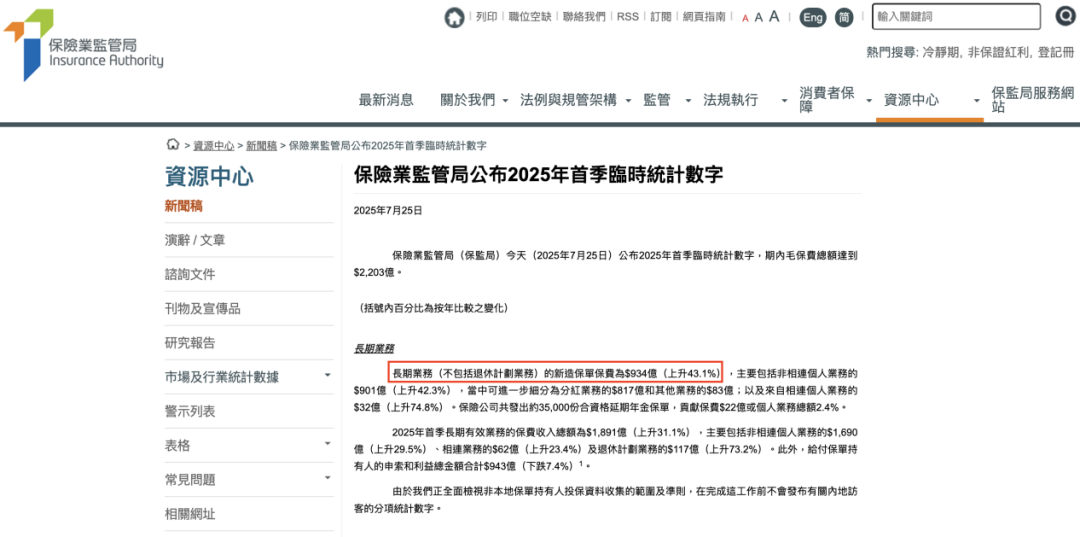Click the breadcrumb home icon
This screenshot has height=537, width=1080.
(172, 145)
